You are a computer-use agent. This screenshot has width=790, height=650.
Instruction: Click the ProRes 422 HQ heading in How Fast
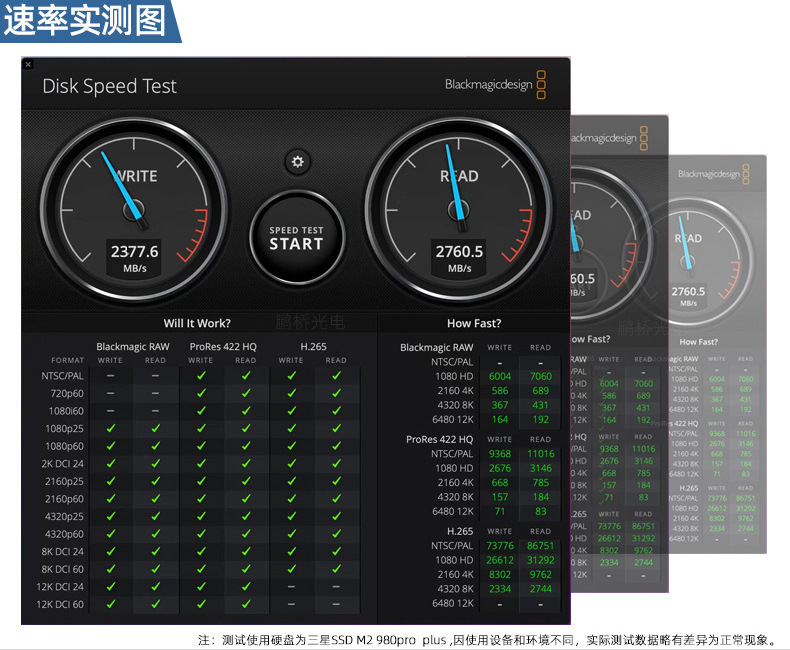click(439, 439)
